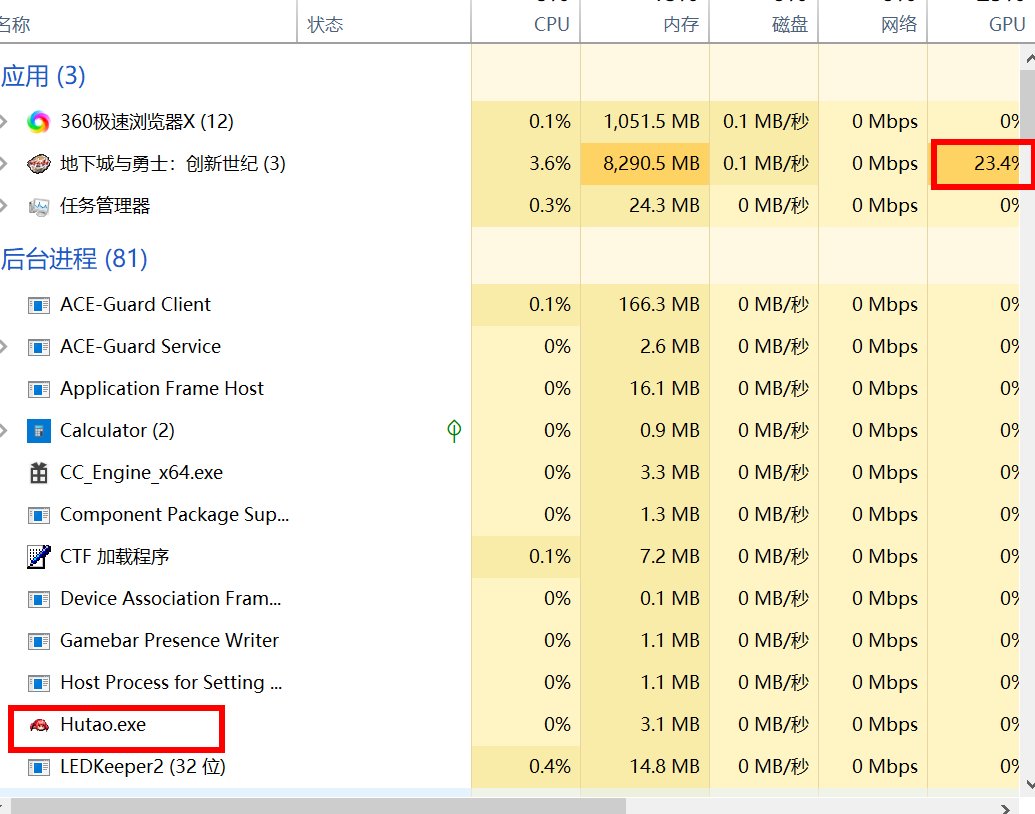Sort processes by CPU column

tap(525, 24)
